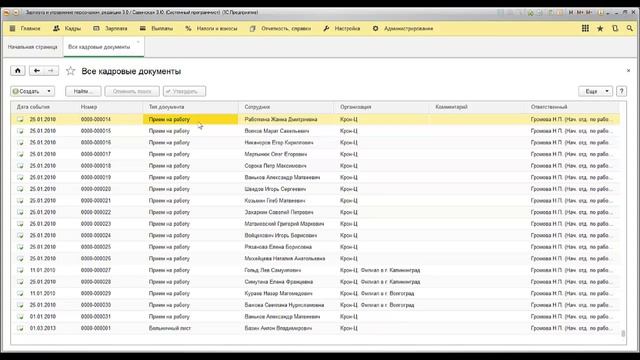The image size is (640, 360).
Task: Go to the home page icon
Action: 18,71
